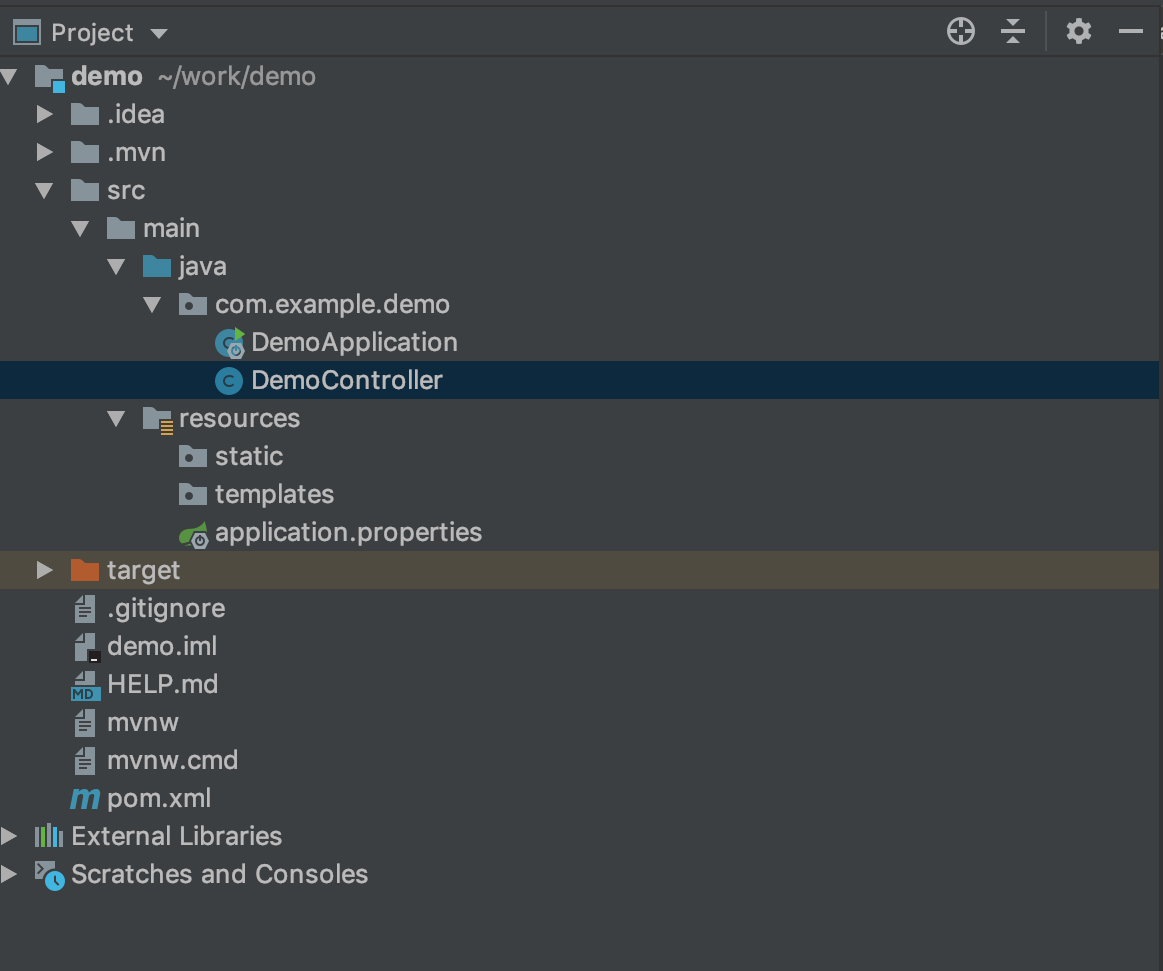1163x971 pixels.
Task: Select the templates folder
Action: tap(274, 495)
